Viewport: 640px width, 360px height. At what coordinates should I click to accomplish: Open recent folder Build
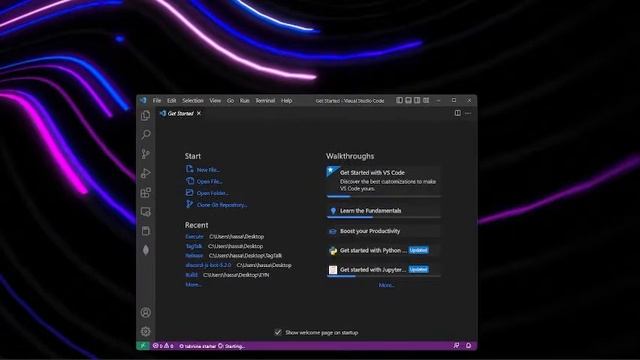pos(191,275)
